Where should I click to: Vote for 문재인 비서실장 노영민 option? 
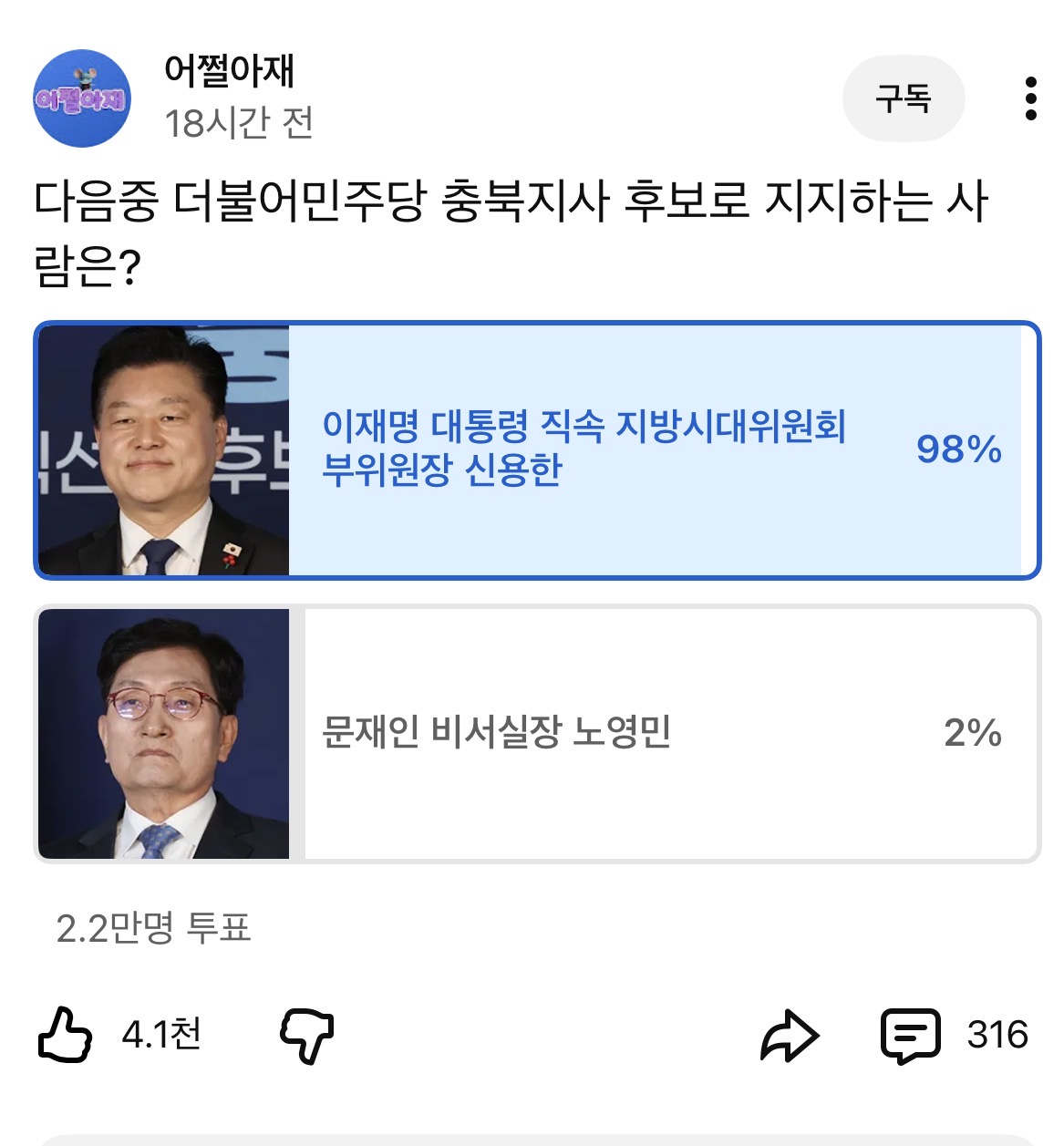point(496,732)
